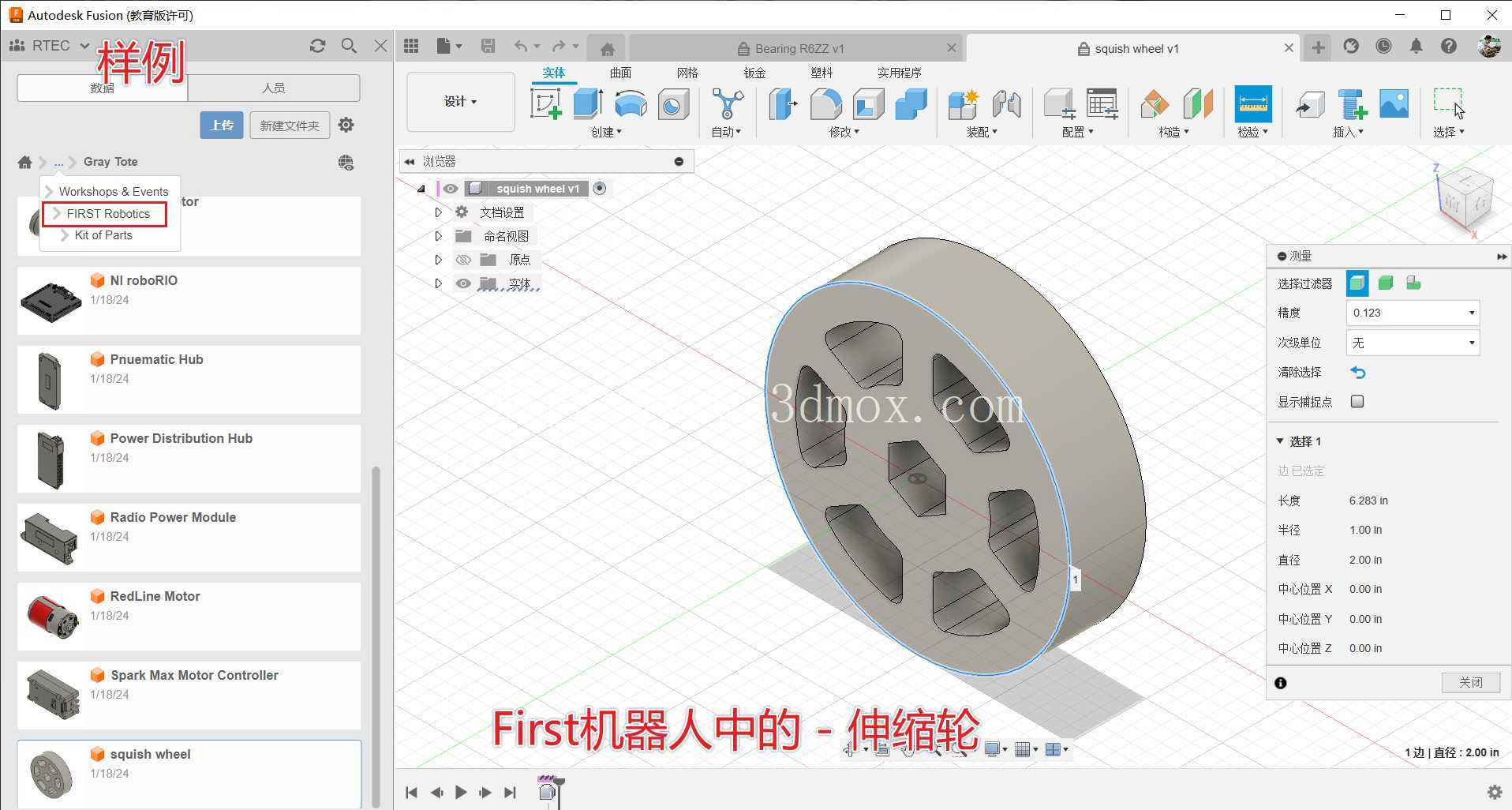Viewport: 1512px width, 810px height.
Task: Open the 创建 menu dropdown
Action: [x=606, y=132]
